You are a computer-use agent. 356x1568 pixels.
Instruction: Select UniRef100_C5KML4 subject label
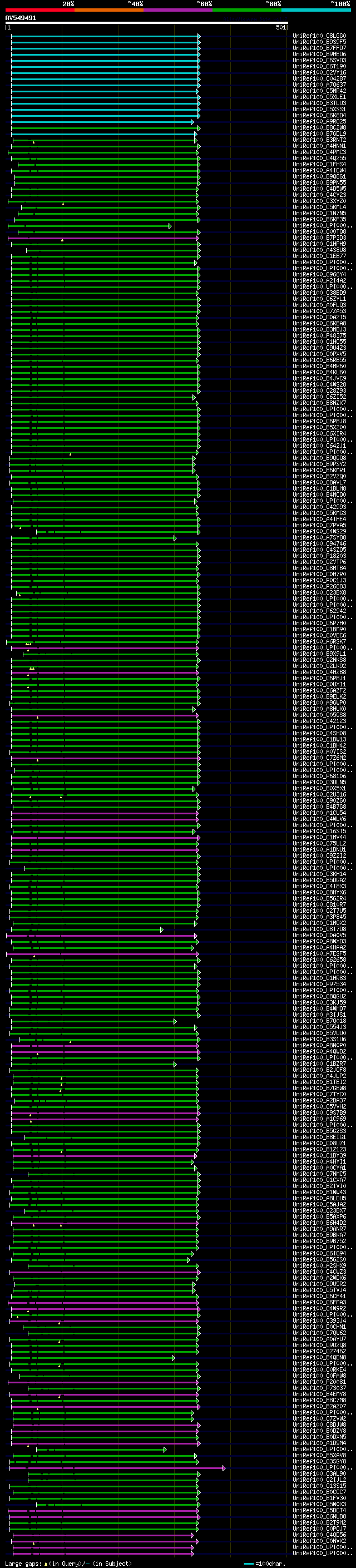coord(319,207)
